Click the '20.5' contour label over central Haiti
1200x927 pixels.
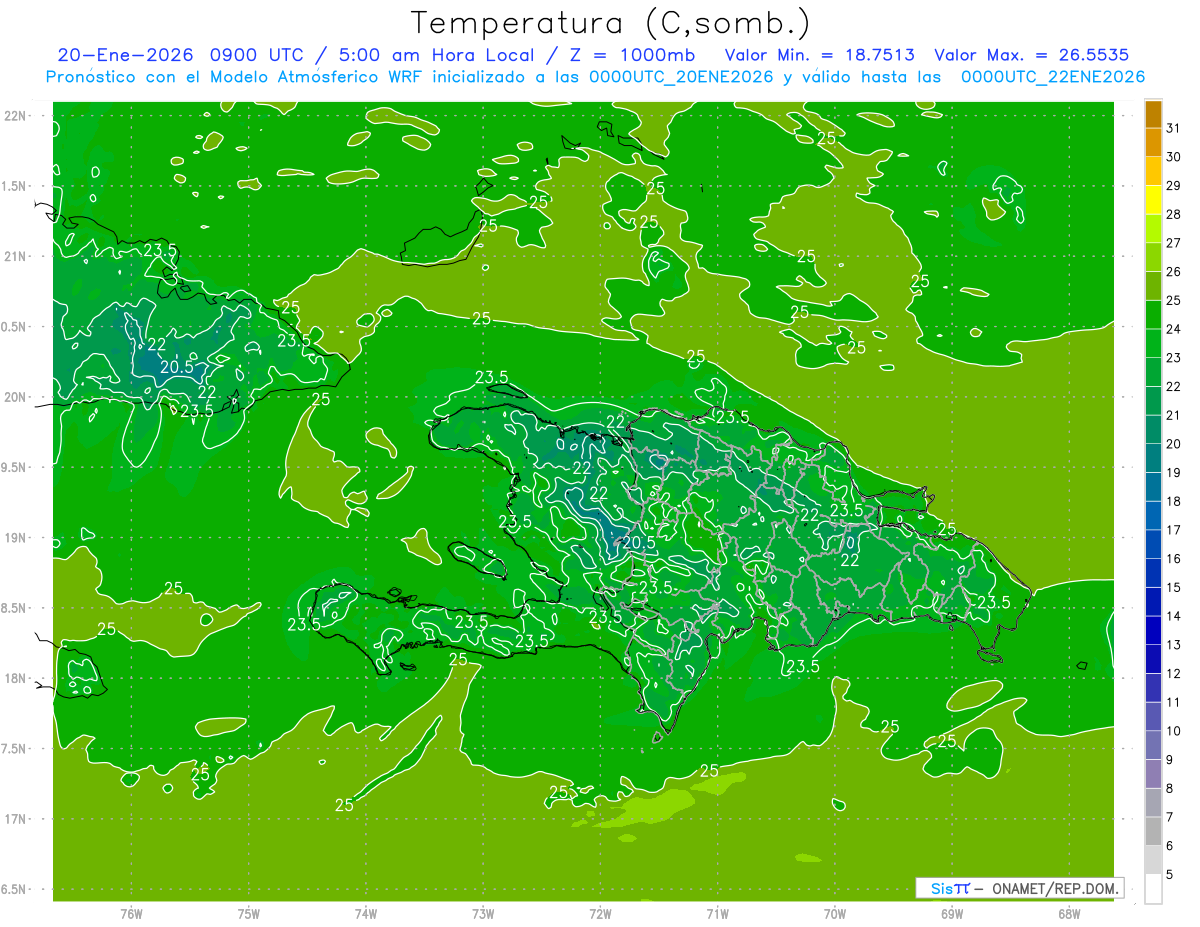tap(638, 542)
